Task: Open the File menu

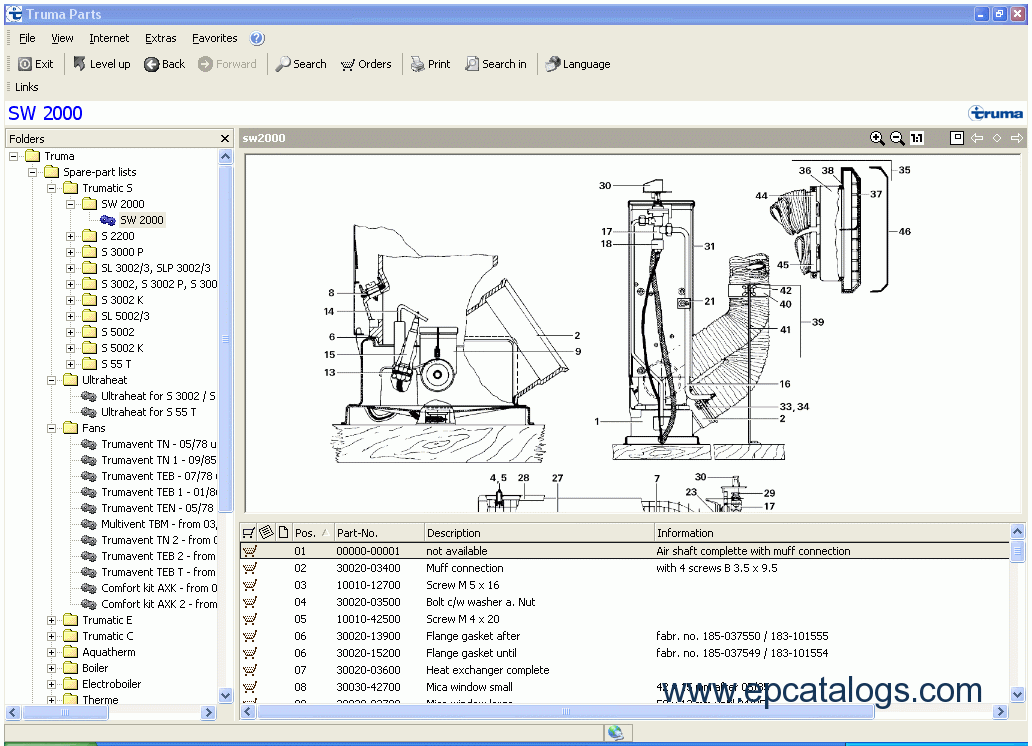Action: point(27,38)
